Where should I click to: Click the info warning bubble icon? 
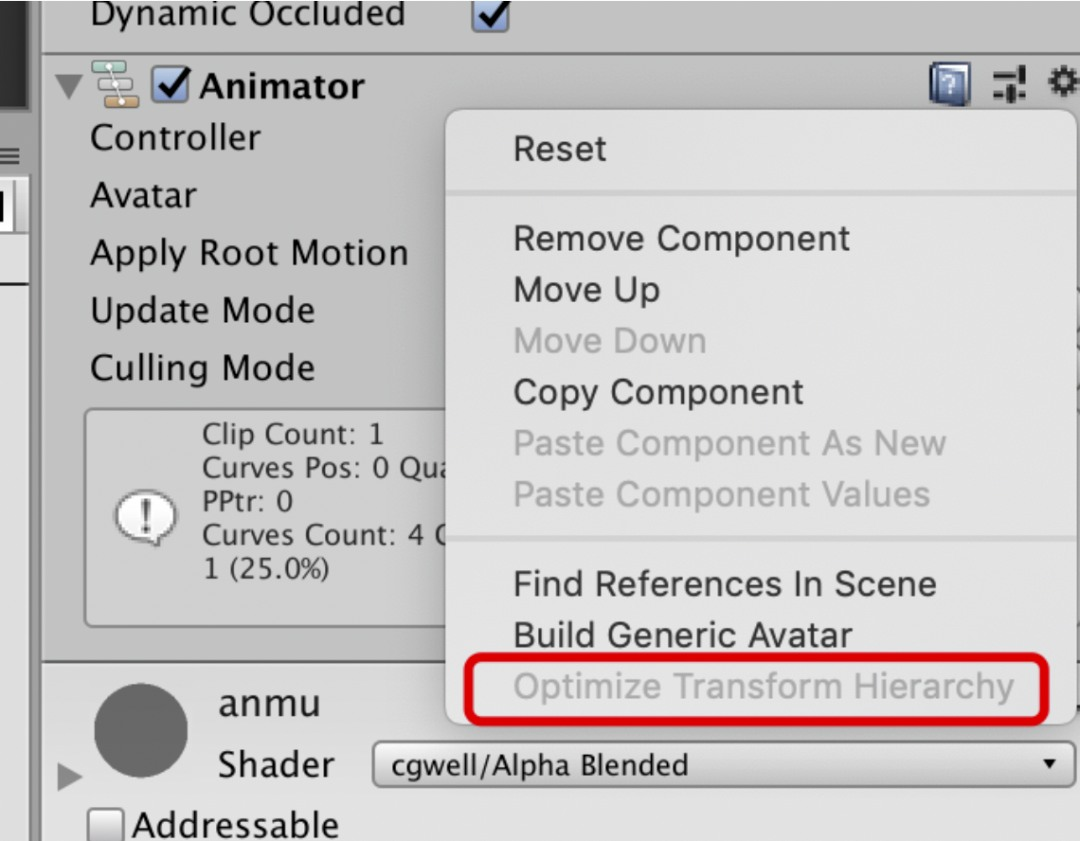point(146,519)
